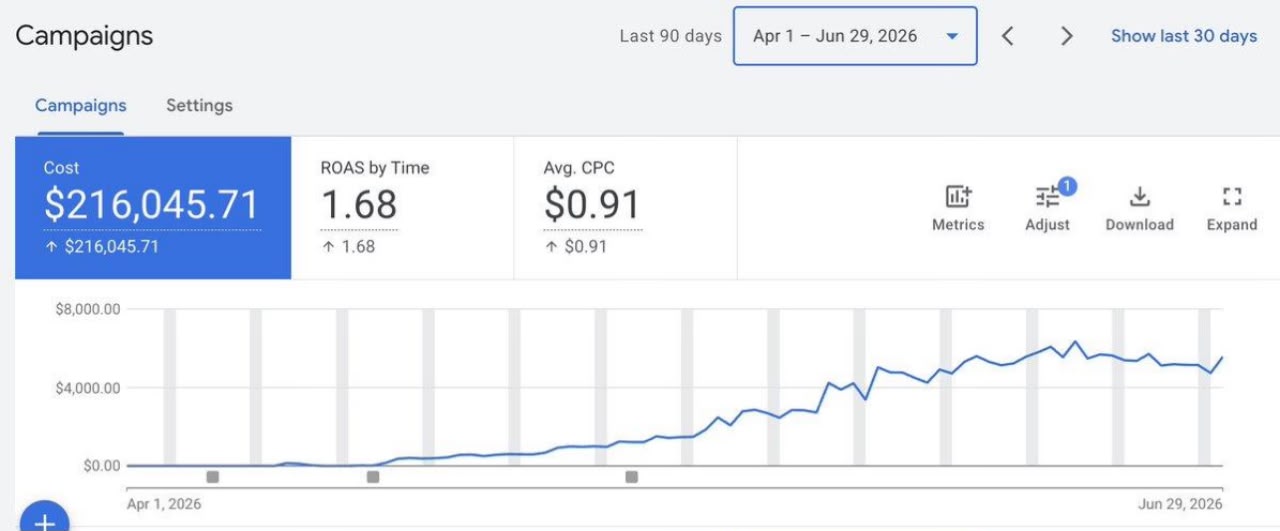Screen dimensions: 1280x531
Task: Select the ROAS by Time metric card
Action: point(402,208)
